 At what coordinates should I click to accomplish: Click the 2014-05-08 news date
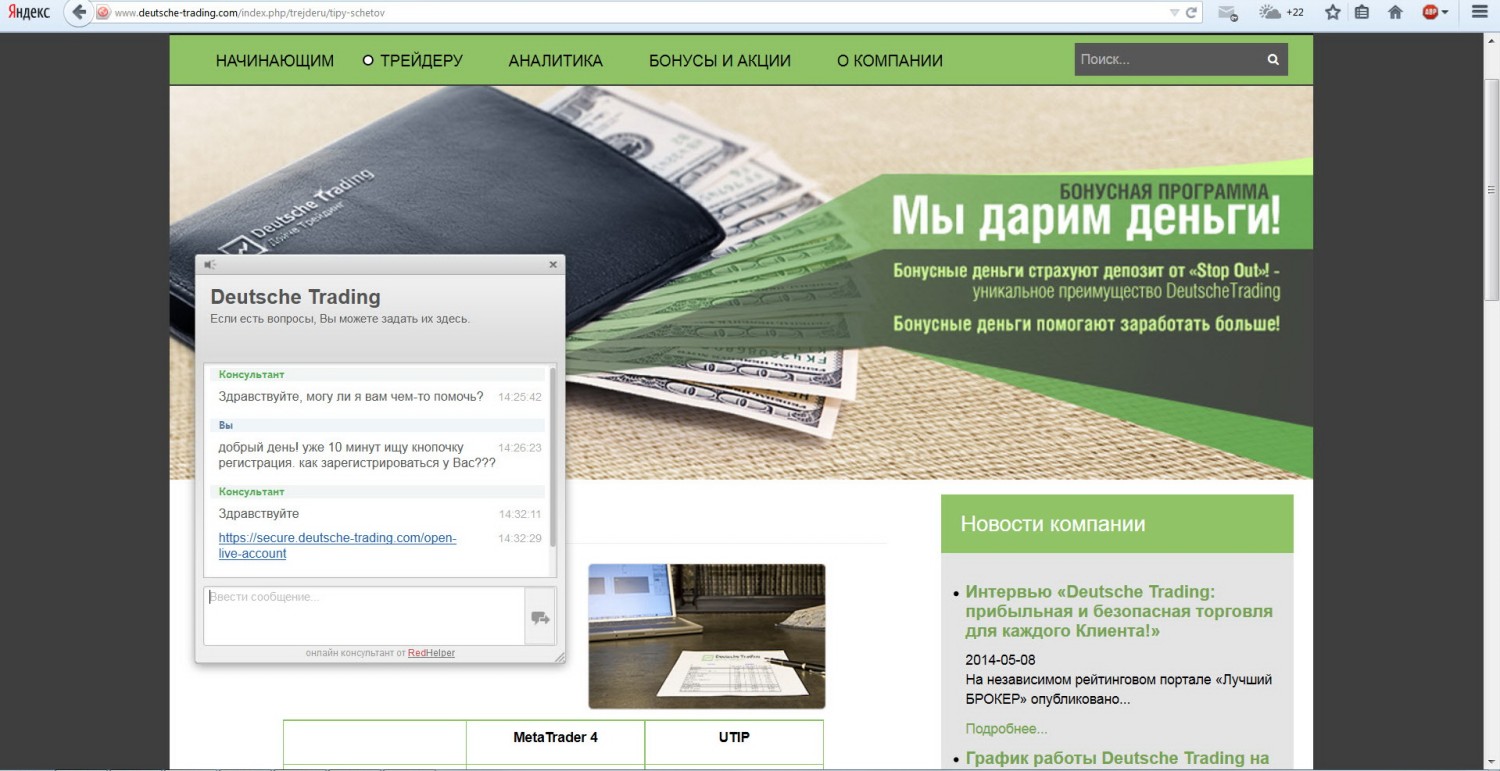point(1000,660)
